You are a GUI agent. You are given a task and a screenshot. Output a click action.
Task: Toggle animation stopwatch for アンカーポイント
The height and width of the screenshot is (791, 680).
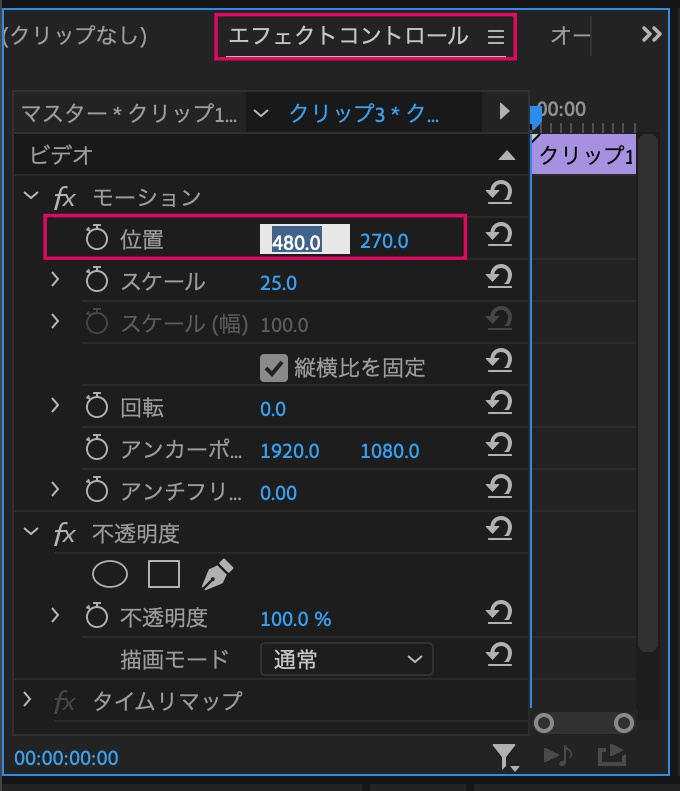(97, 447)
